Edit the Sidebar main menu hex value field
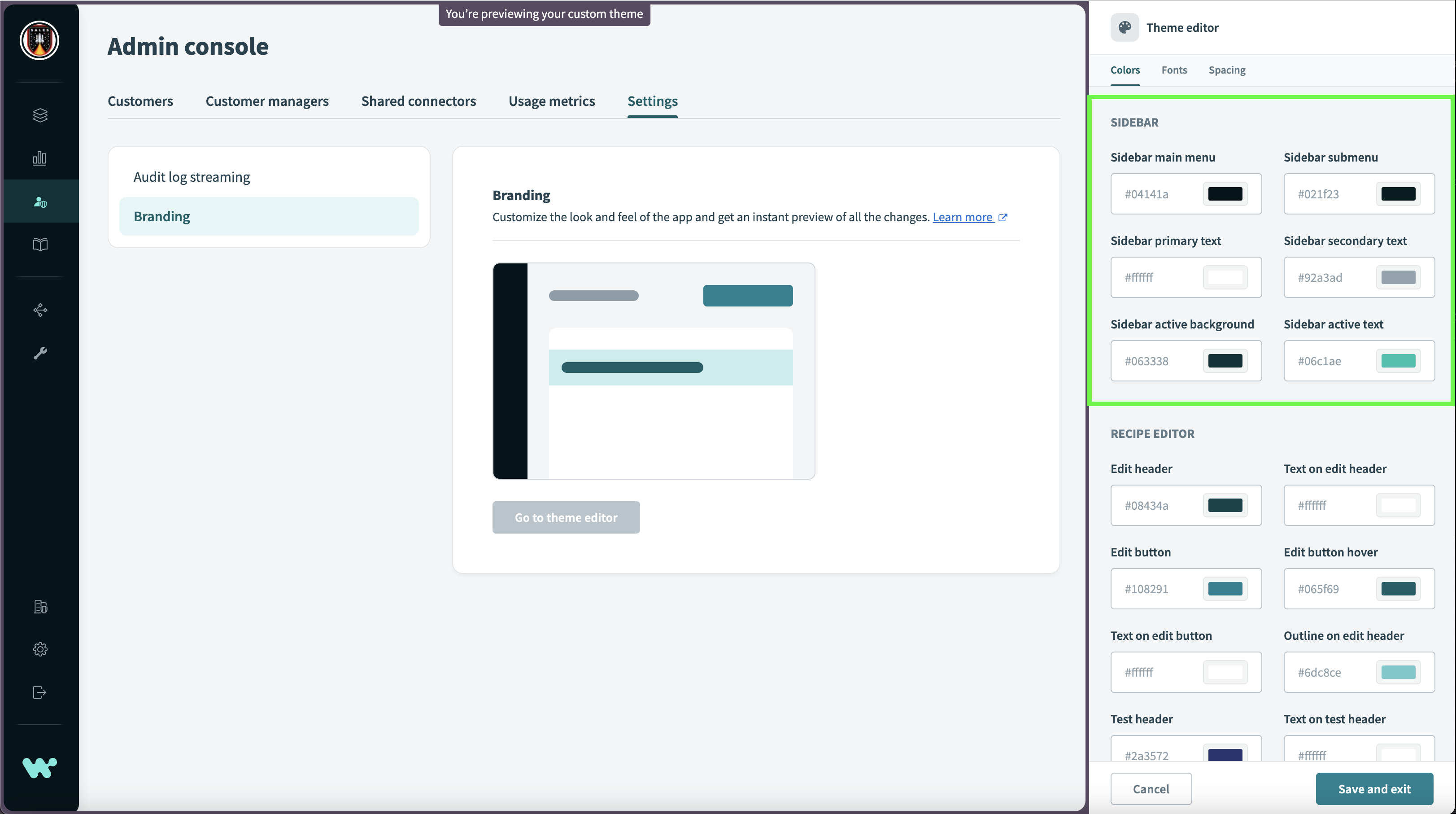 coord(1164,194)
